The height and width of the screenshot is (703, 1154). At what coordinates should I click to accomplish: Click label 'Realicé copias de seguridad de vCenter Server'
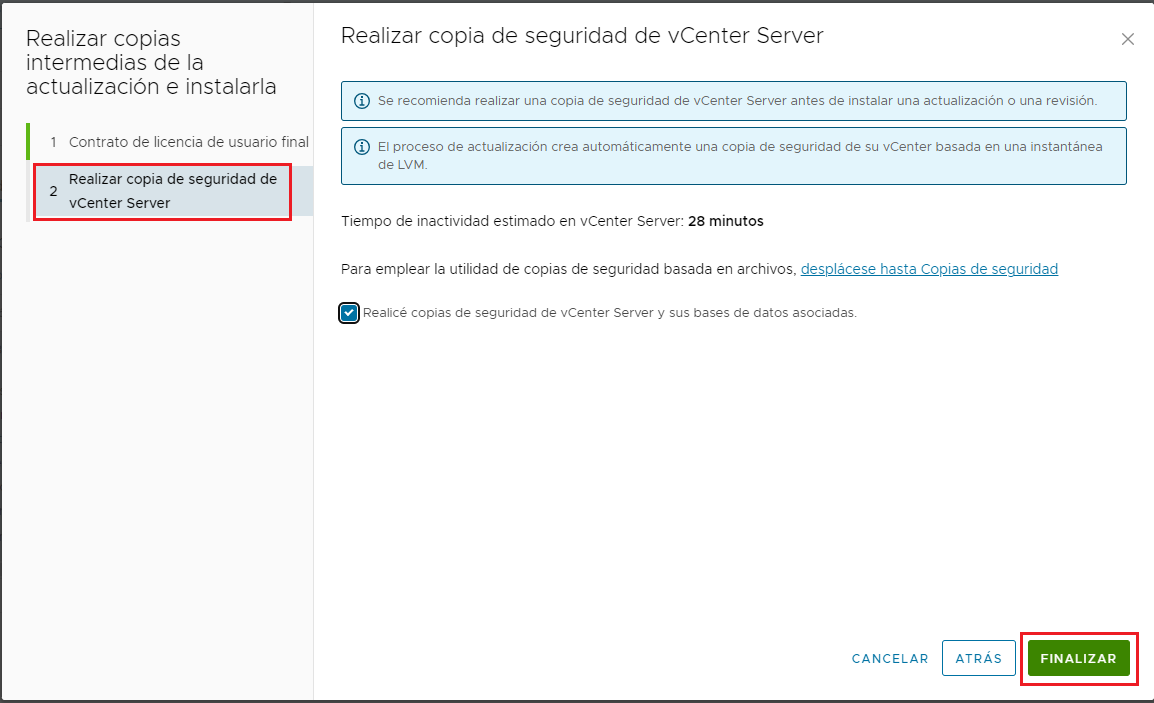(x=609, y=313)
